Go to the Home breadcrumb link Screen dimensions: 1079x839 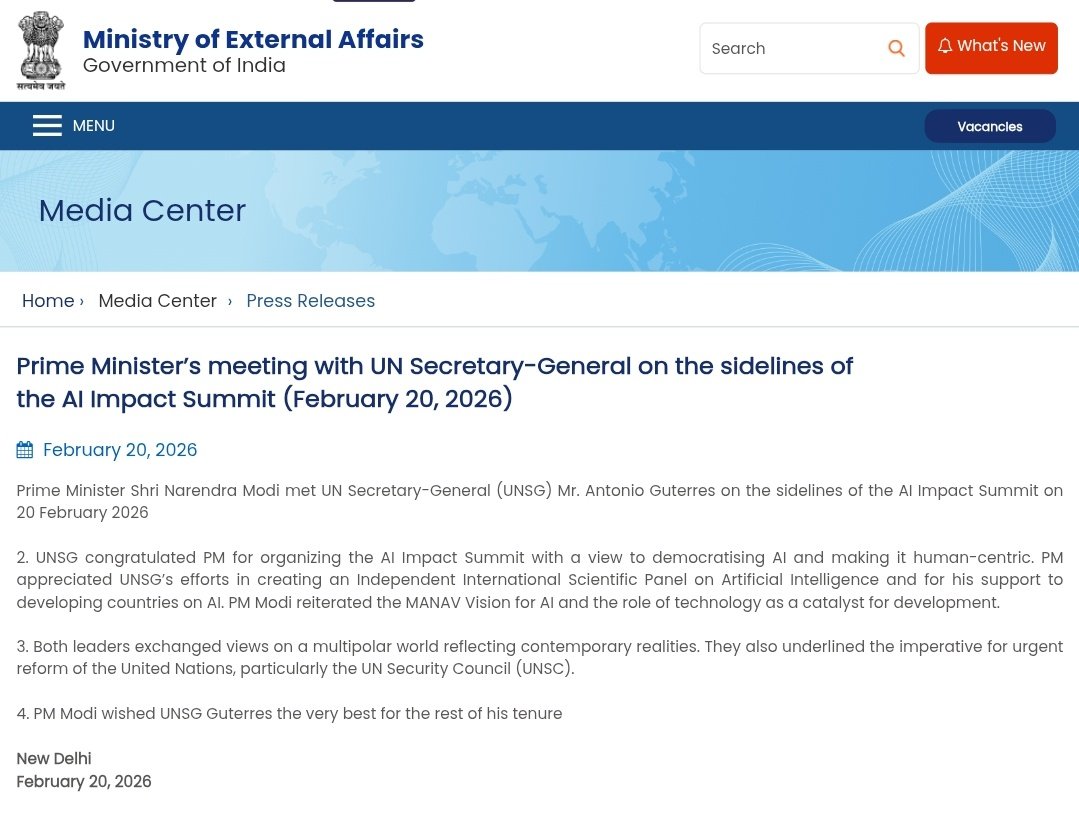[48, 301]
